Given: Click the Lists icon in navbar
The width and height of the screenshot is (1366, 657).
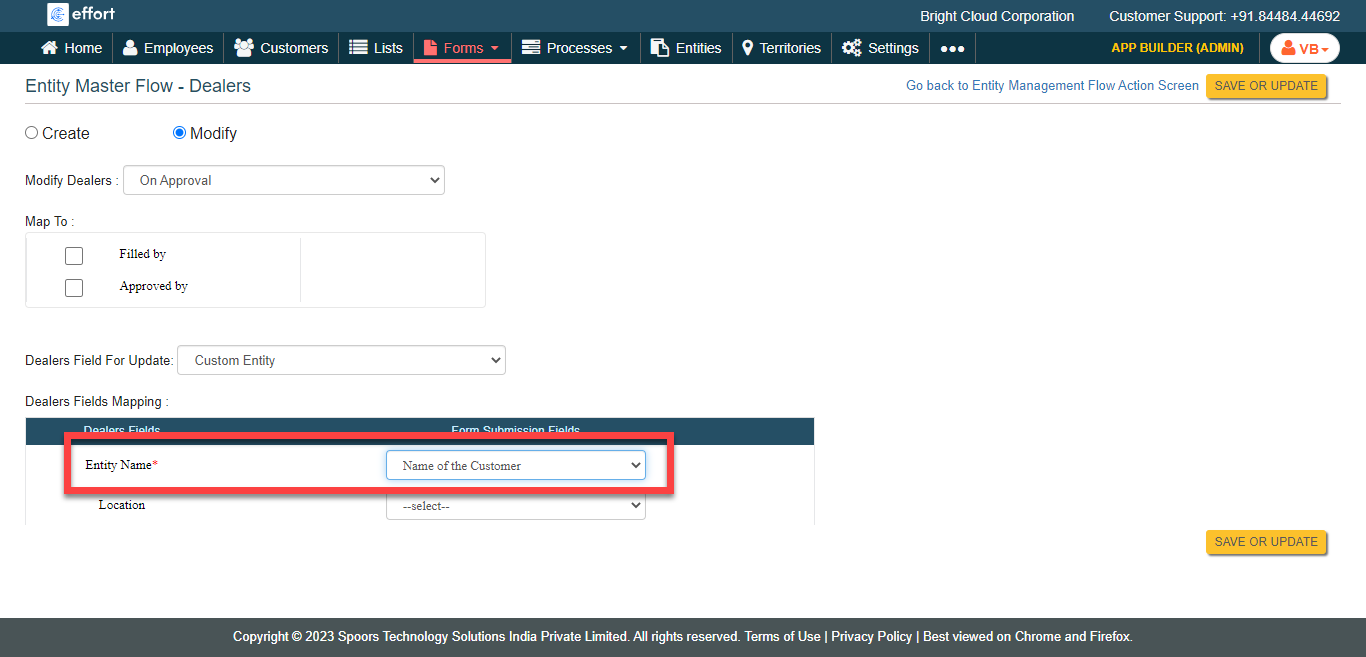Looking at the screenshot, I should click(358, 48).
